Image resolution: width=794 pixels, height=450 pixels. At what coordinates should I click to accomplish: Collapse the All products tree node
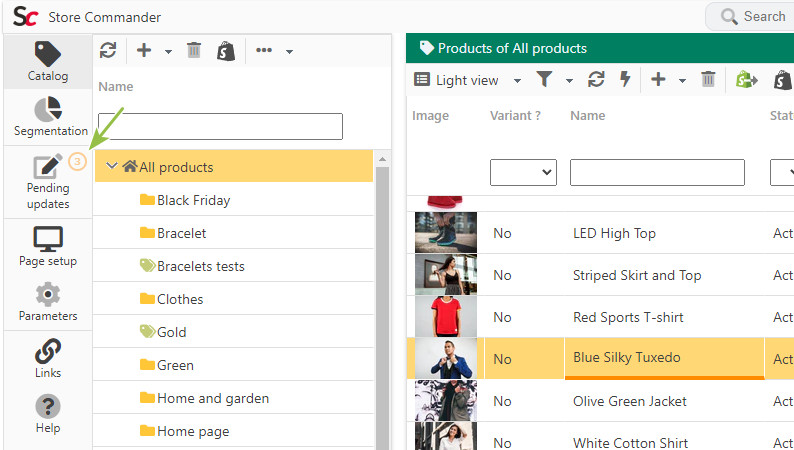pyautogui.click(x=112, y=166)
